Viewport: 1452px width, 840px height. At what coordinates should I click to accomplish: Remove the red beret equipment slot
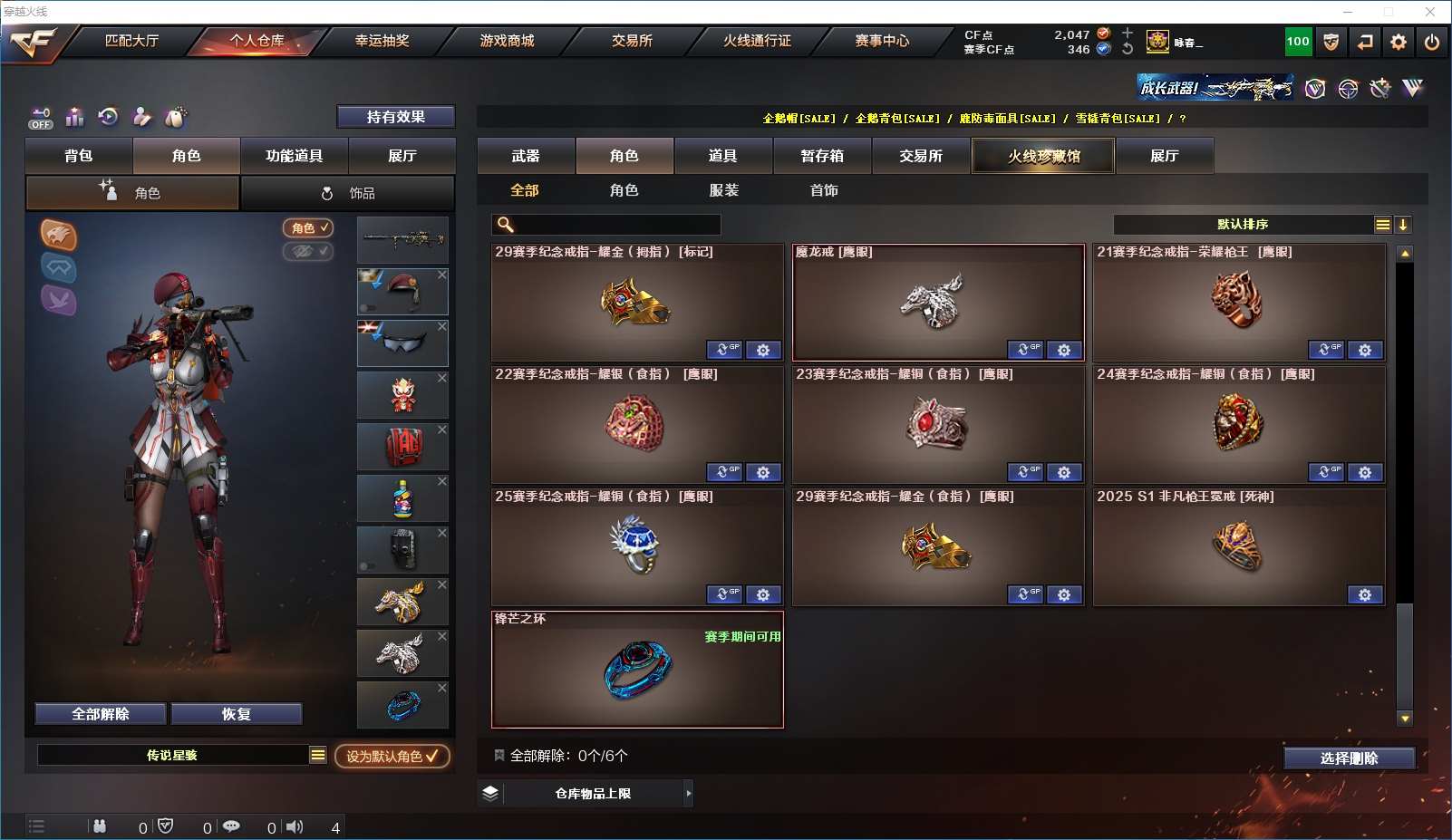[x=442, y=275]
